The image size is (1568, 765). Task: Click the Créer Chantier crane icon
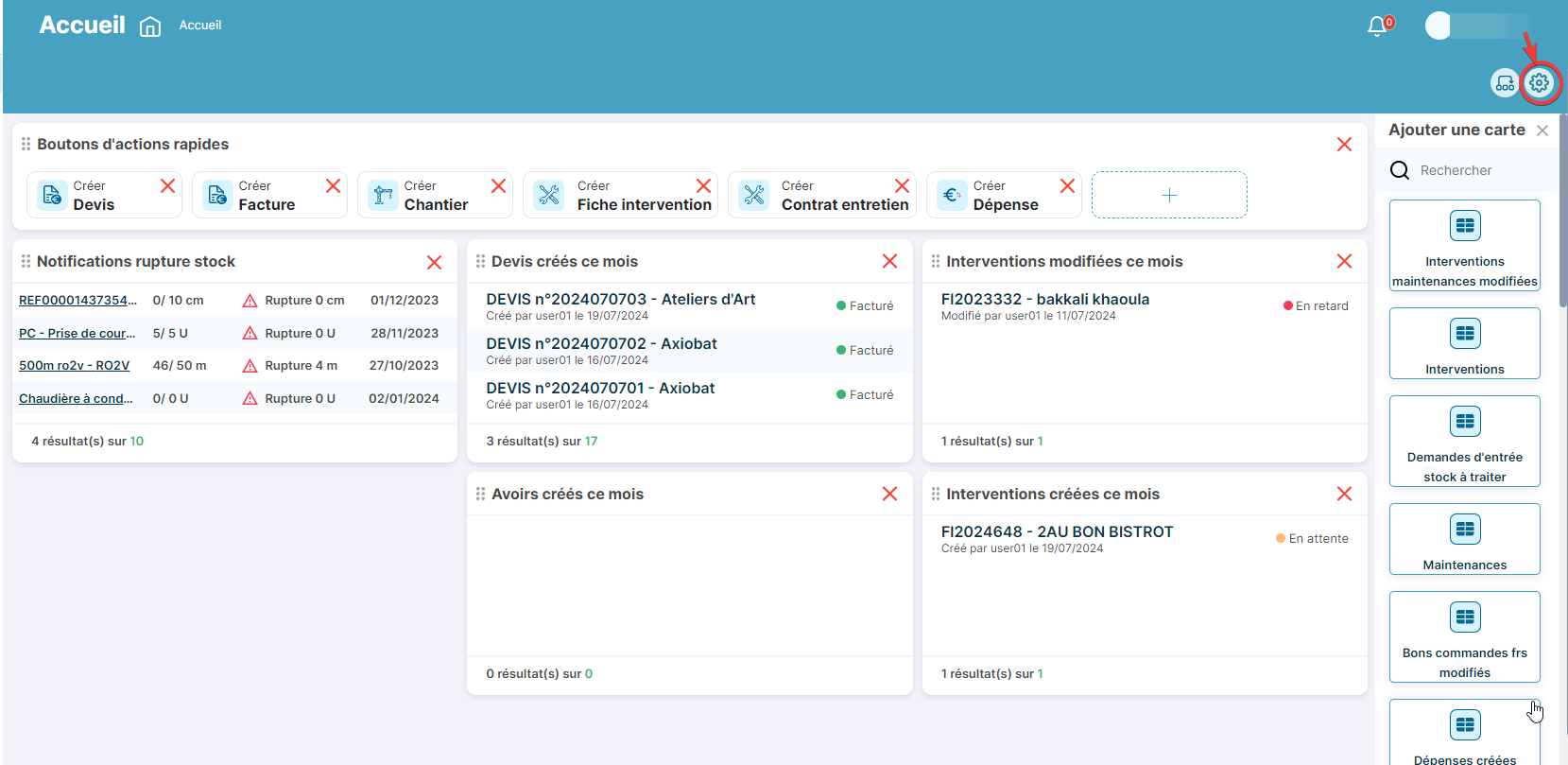click(x=383, y=195)
